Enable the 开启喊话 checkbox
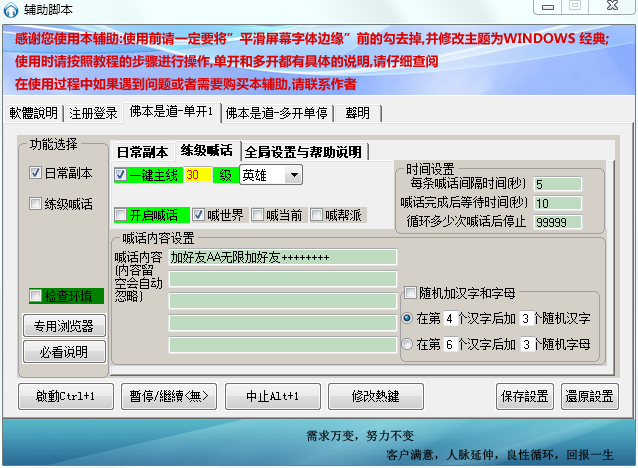638x468 pixels. tap(120, 214)
